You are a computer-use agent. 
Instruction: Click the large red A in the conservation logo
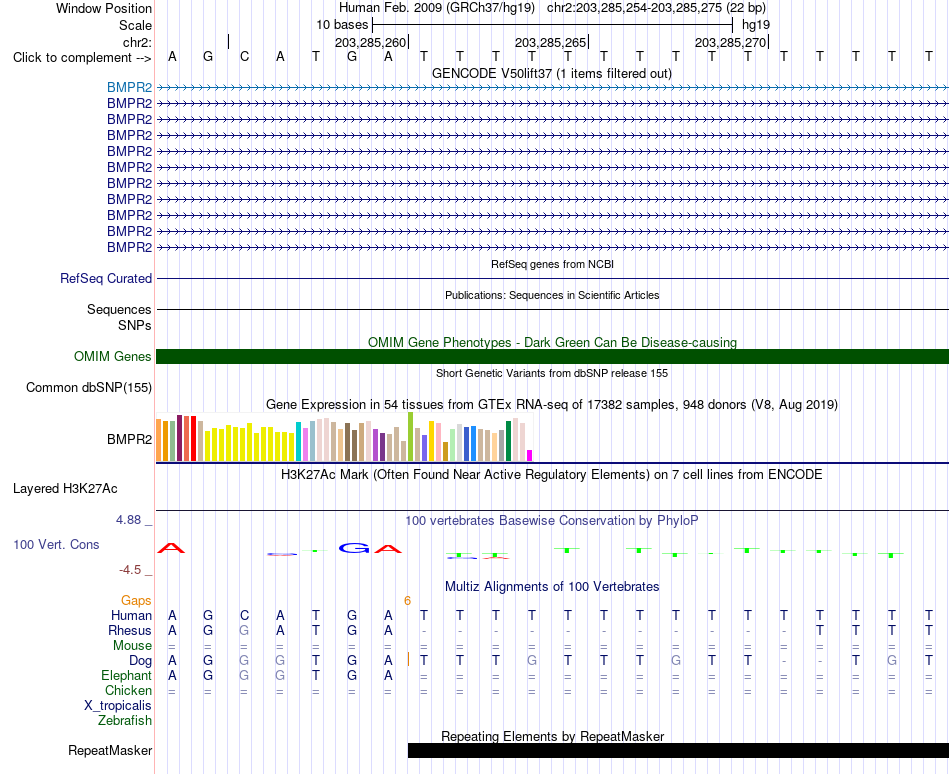coord(171,549)
